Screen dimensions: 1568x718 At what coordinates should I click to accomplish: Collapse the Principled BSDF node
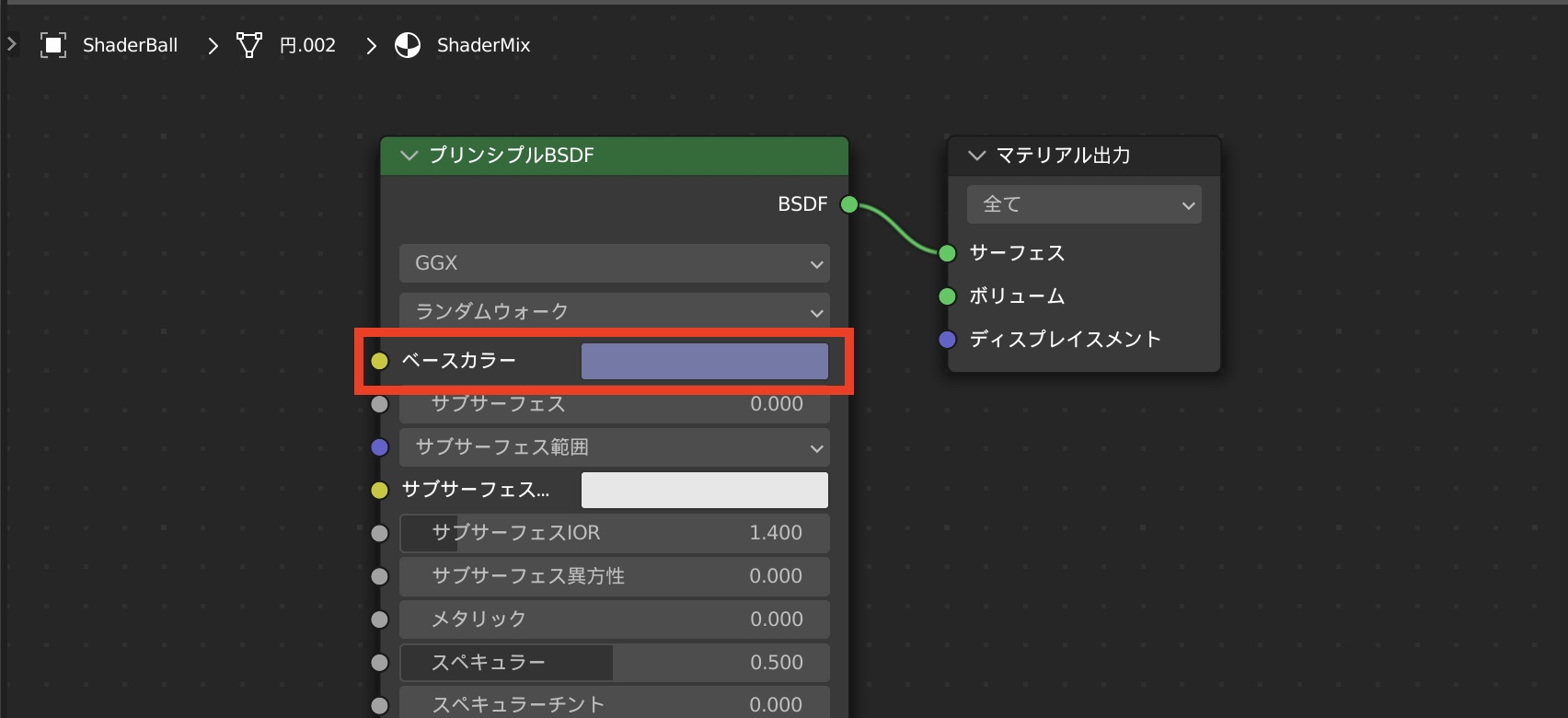point(409,156)
